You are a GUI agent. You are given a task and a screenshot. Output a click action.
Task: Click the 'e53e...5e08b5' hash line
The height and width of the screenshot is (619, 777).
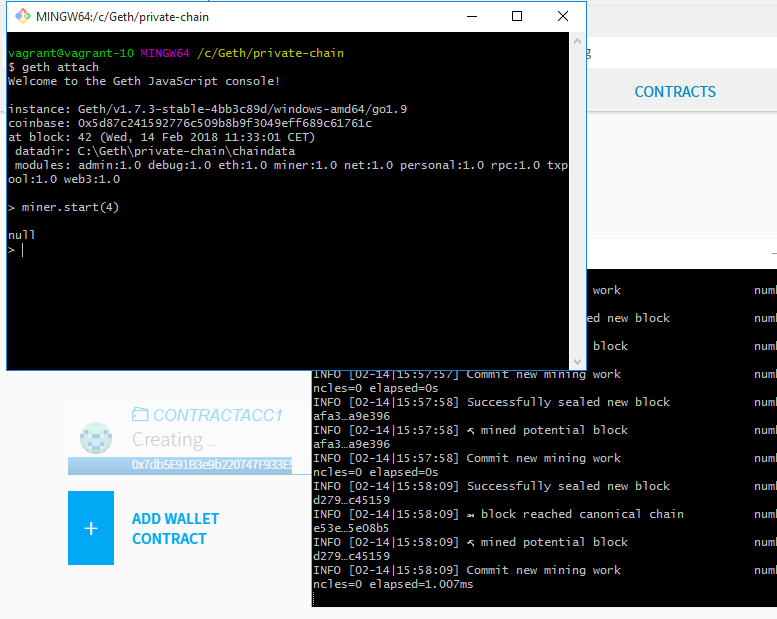351,528
